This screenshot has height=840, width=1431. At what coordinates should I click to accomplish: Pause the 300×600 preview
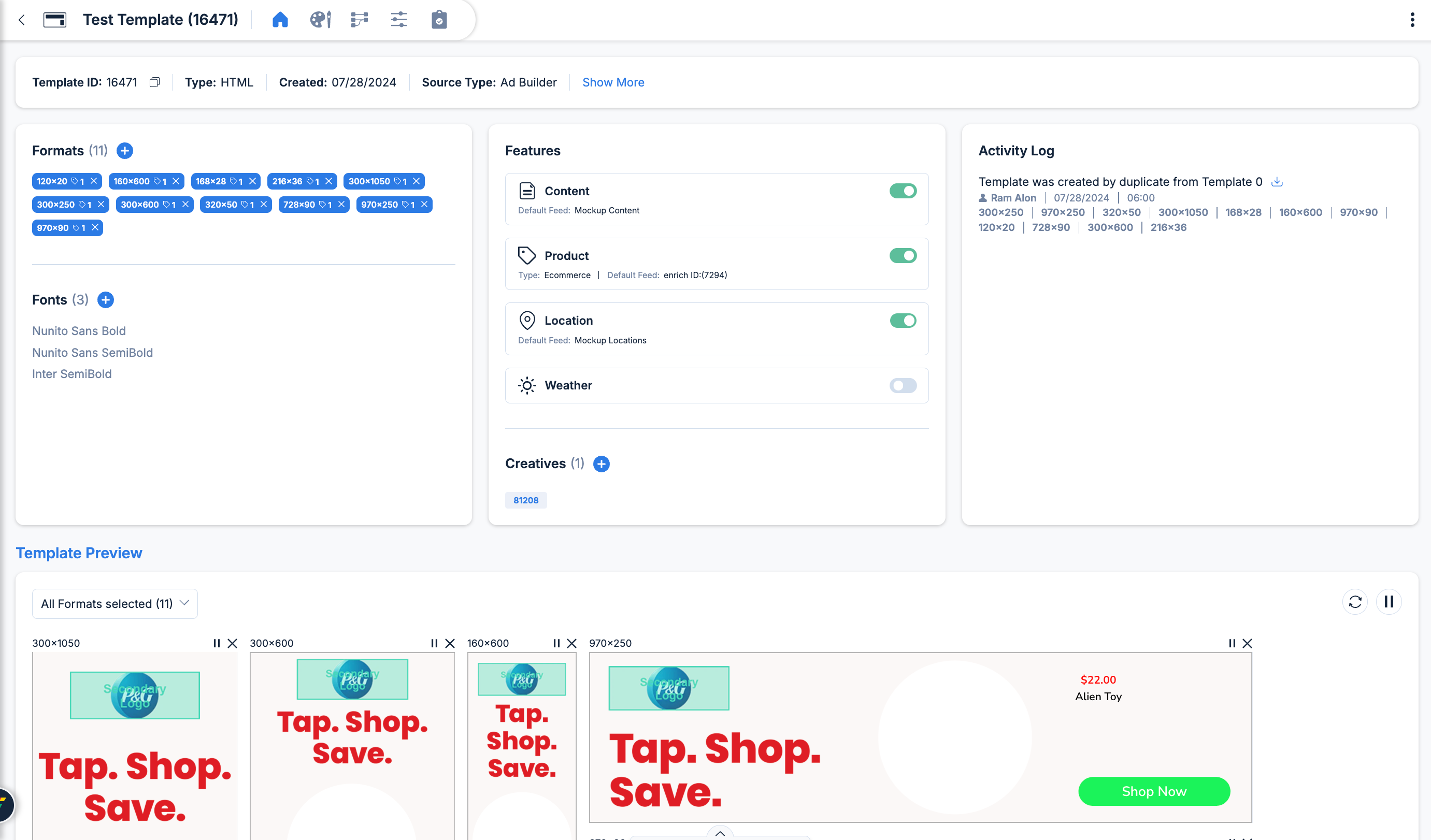coord(434,643)
